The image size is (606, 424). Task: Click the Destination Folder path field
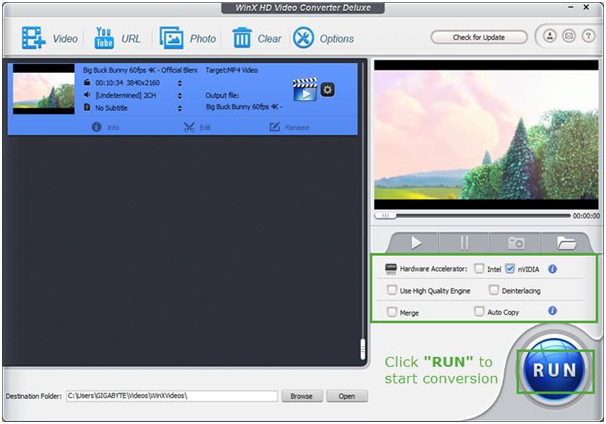pos(171,396)
